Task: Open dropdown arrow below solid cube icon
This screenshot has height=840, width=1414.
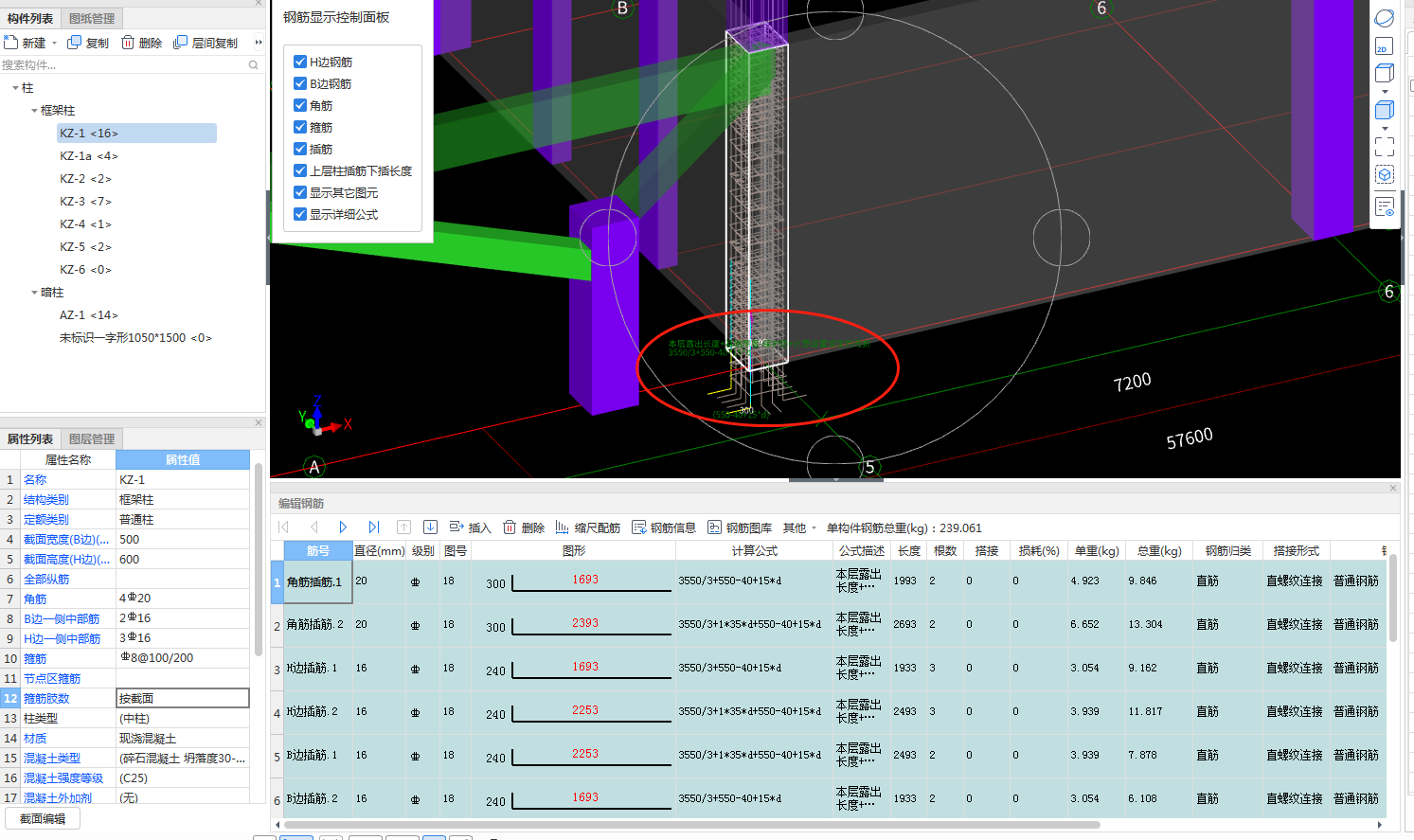Action: 1385,129
